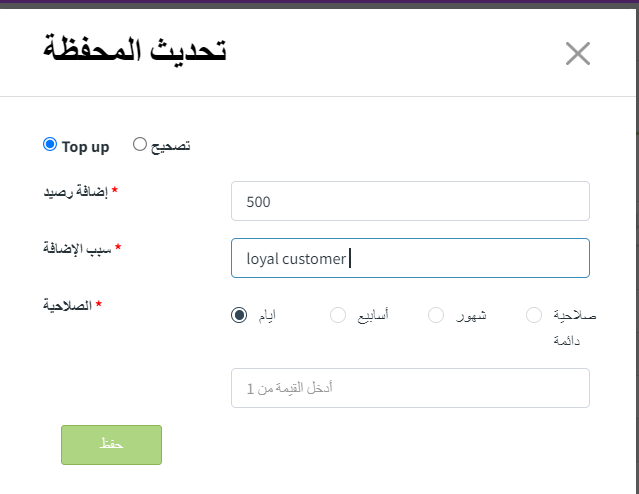Choose the أسابيع validity radio button
This screenshot has width=639, height=494.
coord(338,315)
